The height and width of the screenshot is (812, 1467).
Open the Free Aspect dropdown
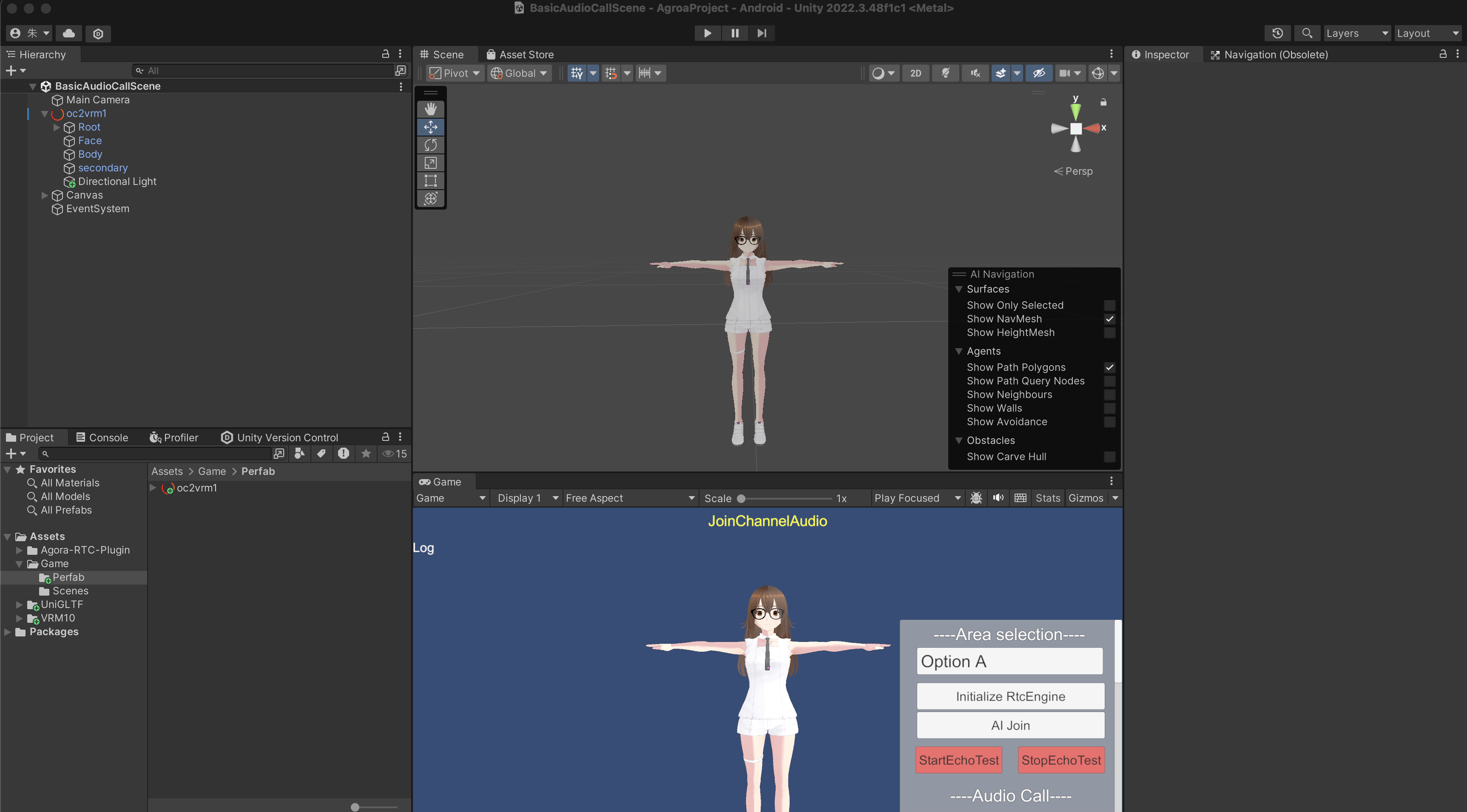pyautogui.click(x=630, y=498)
